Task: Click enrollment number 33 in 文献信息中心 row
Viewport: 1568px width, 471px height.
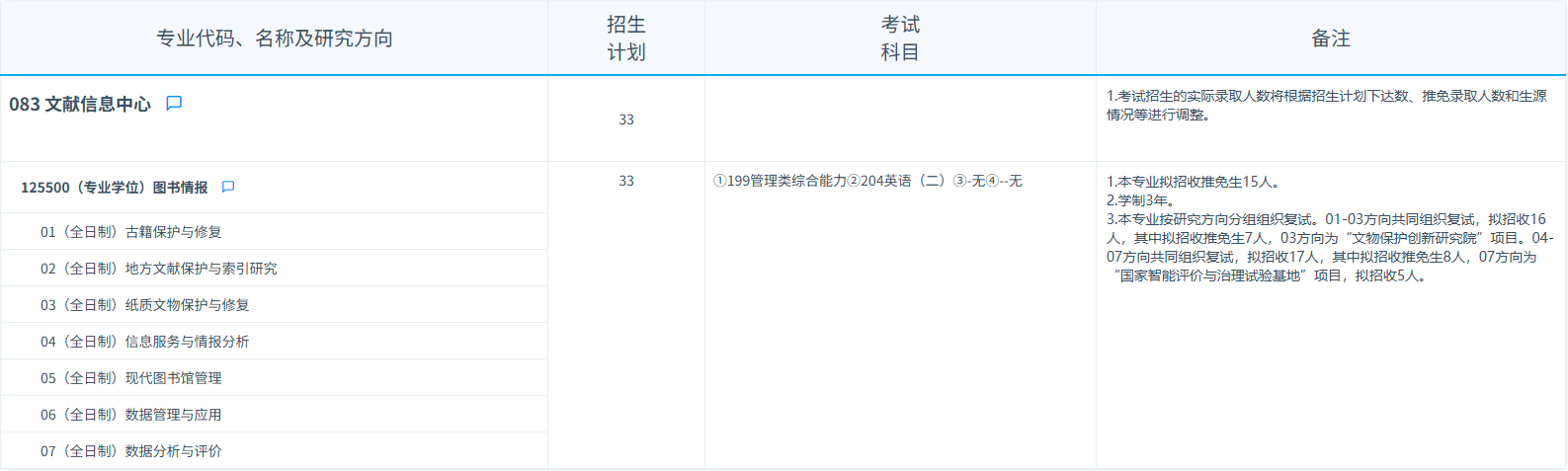Action: pyautogui.click(x=626, y=119)
